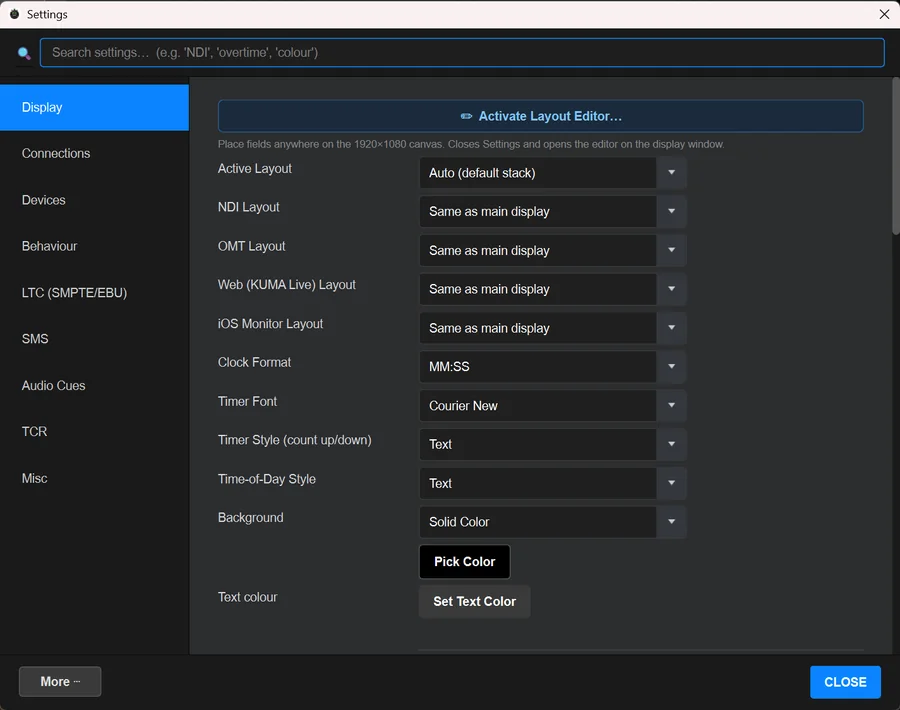Go to Behaviour settings
Image resolution: width=900 pixels, height=710 pixels.
click(x=94, y=246)
